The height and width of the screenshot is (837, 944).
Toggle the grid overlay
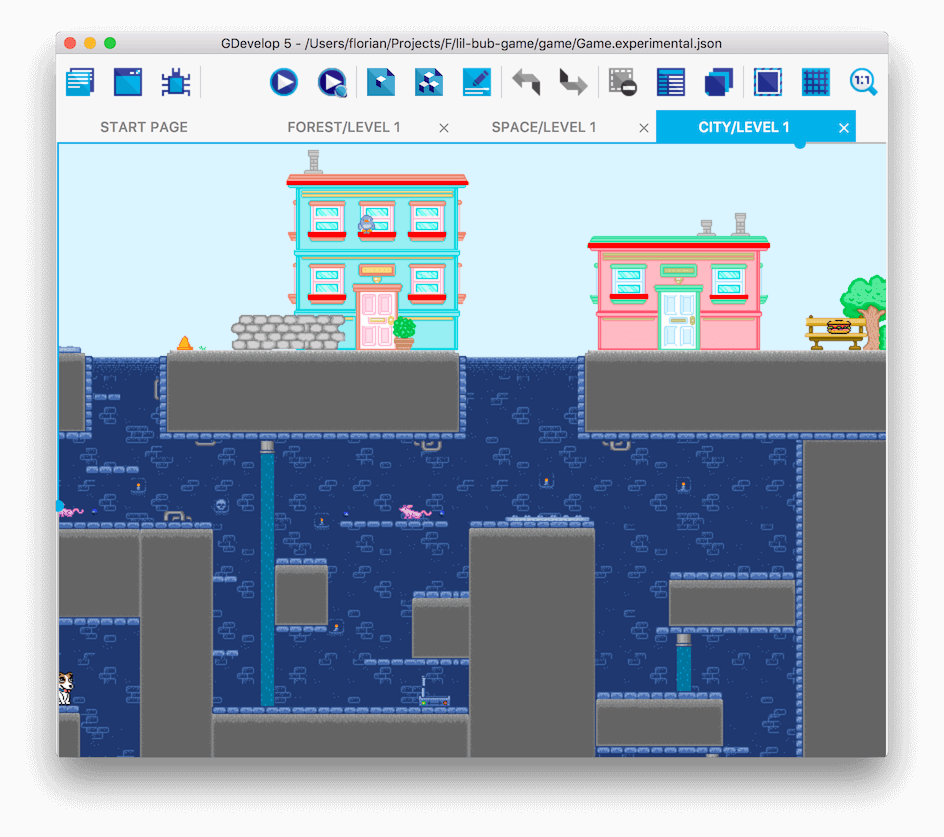point(815,82)
